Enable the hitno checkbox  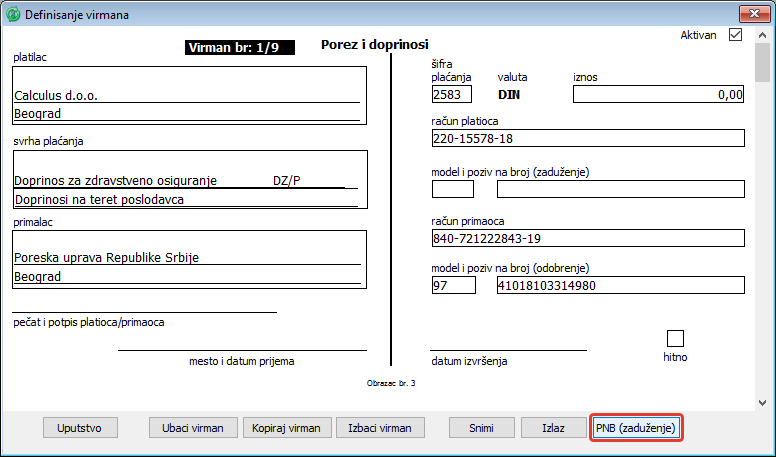675,338
